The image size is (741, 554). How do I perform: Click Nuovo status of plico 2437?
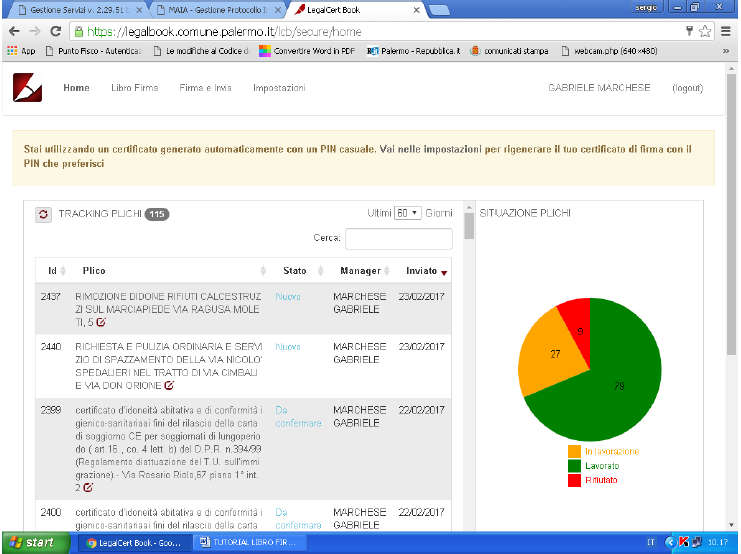[x=288, y=296]
